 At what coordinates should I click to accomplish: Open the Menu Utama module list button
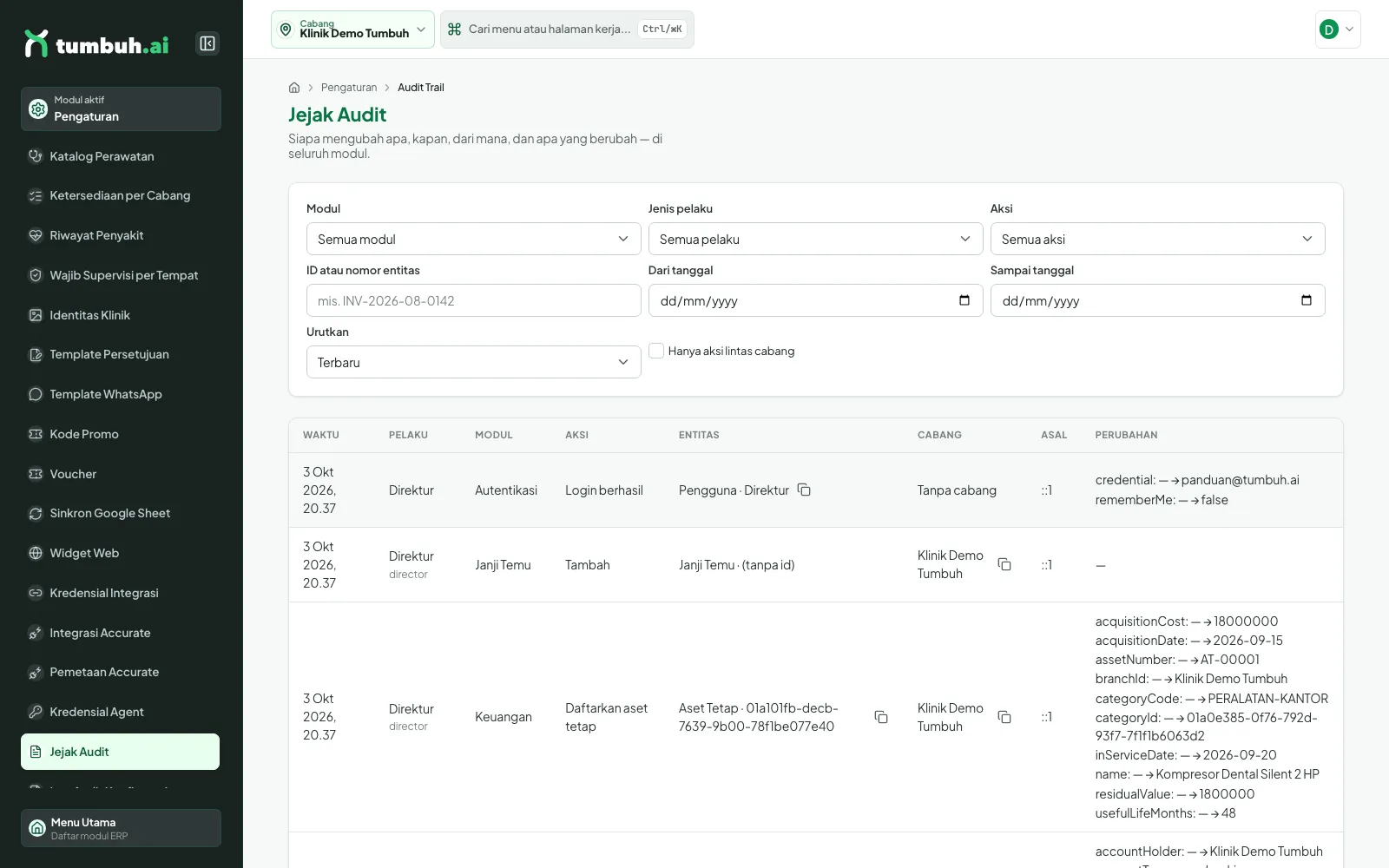121,828
